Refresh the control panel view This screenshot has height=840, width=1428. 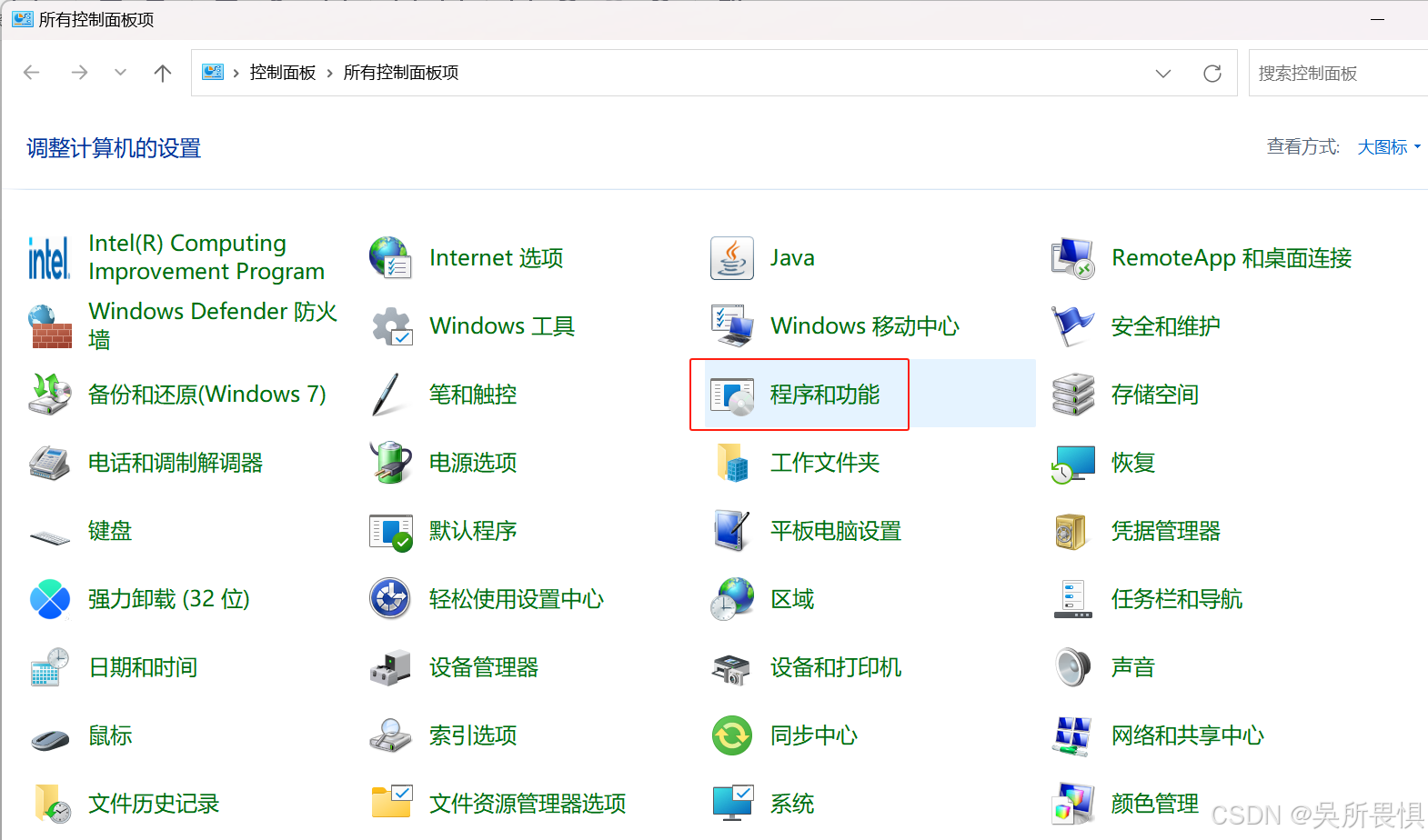coord(1212,74)
